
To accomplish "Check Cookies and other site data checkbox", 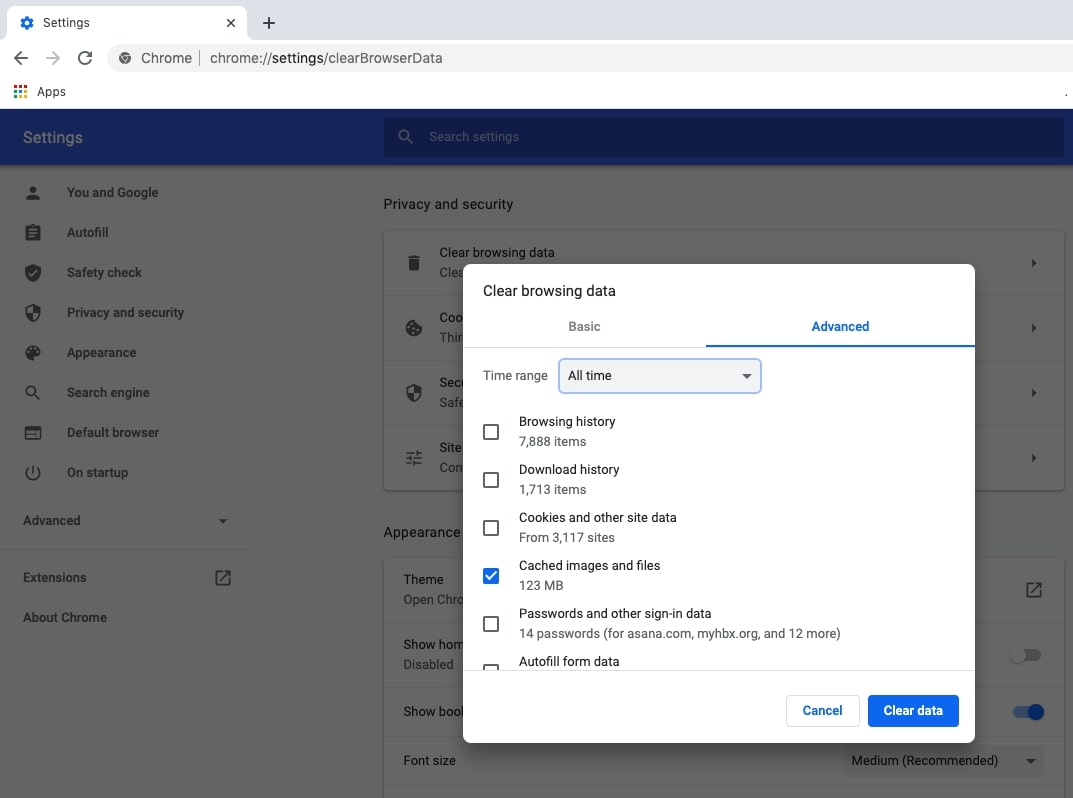I will click(x=491, y=528).
